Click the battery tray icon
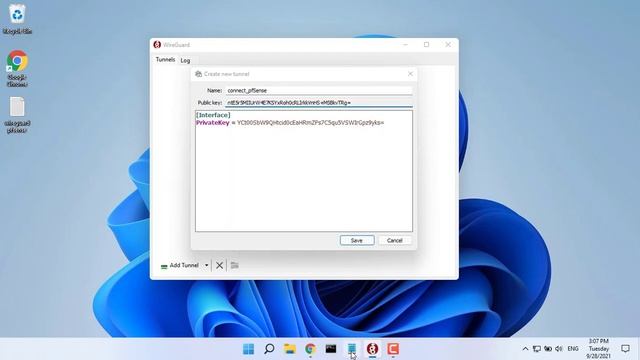640x360 pixels. click(548, 349)
